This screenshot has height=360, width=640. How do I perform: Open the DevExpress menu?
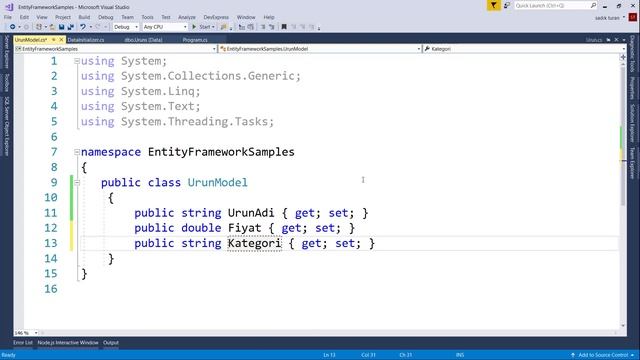(216, 17)
